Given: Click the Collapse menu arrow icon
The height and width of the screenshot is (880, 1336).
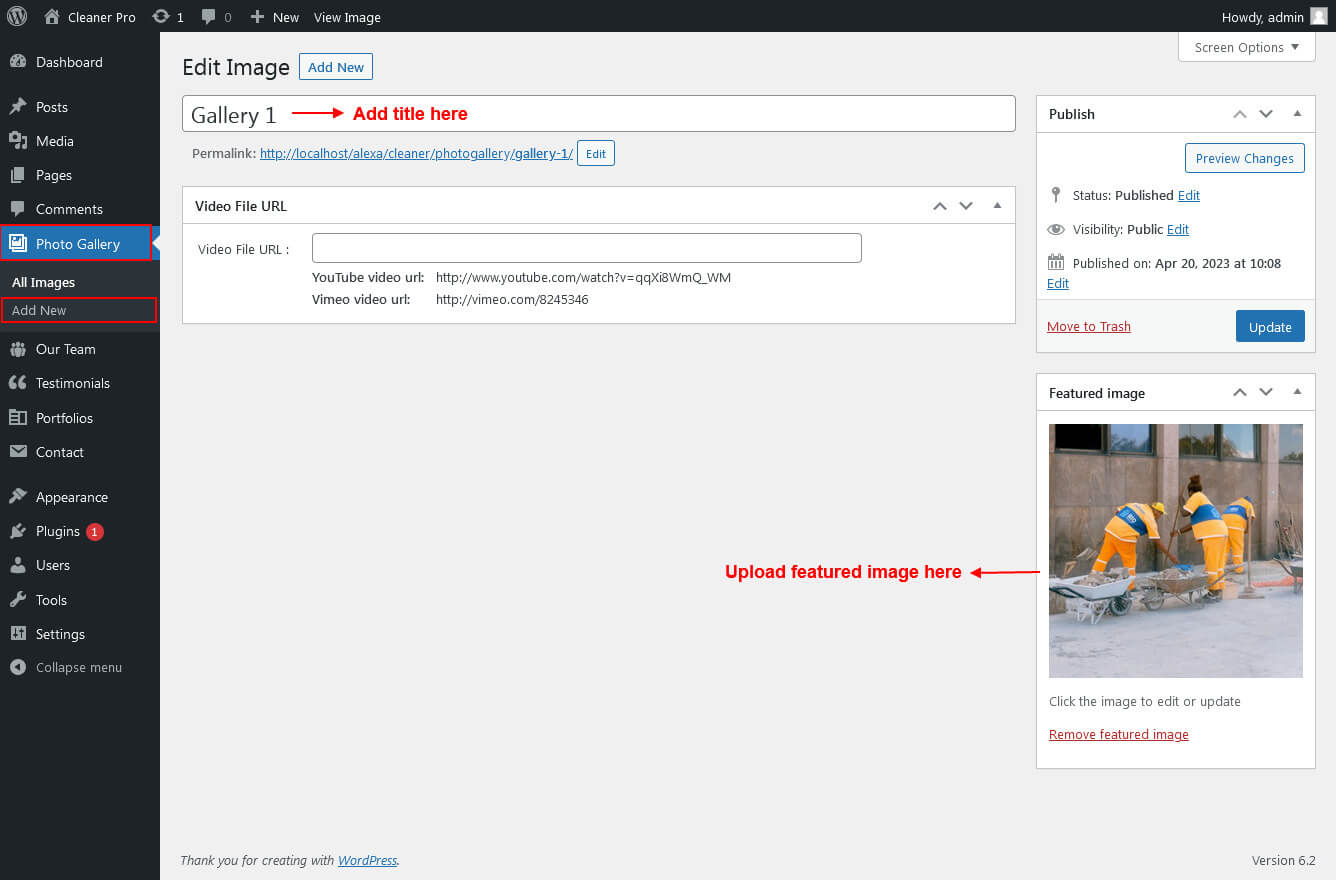Looking at the screenshot, I should (x=18, y=667).
